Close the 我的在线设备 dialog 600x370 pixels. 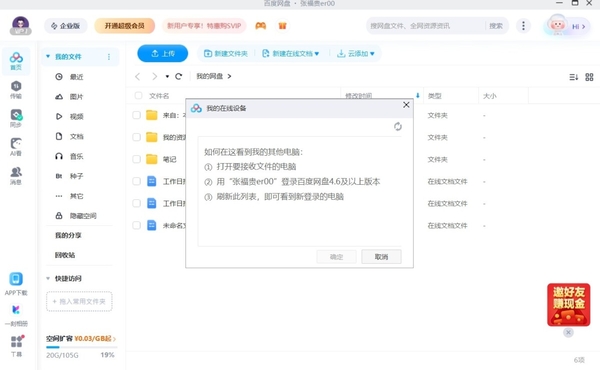406,105
